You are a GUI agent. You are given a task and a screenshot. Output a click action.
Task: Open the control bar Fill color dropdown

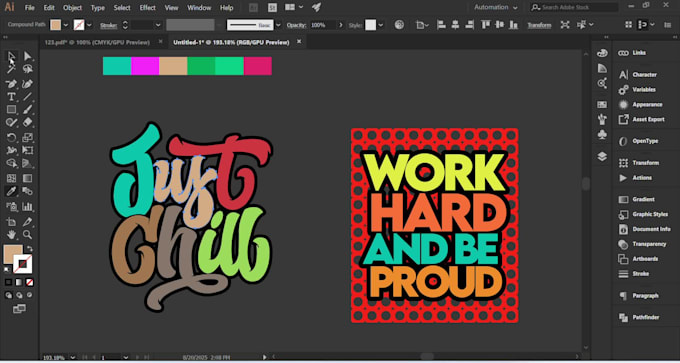66,25
